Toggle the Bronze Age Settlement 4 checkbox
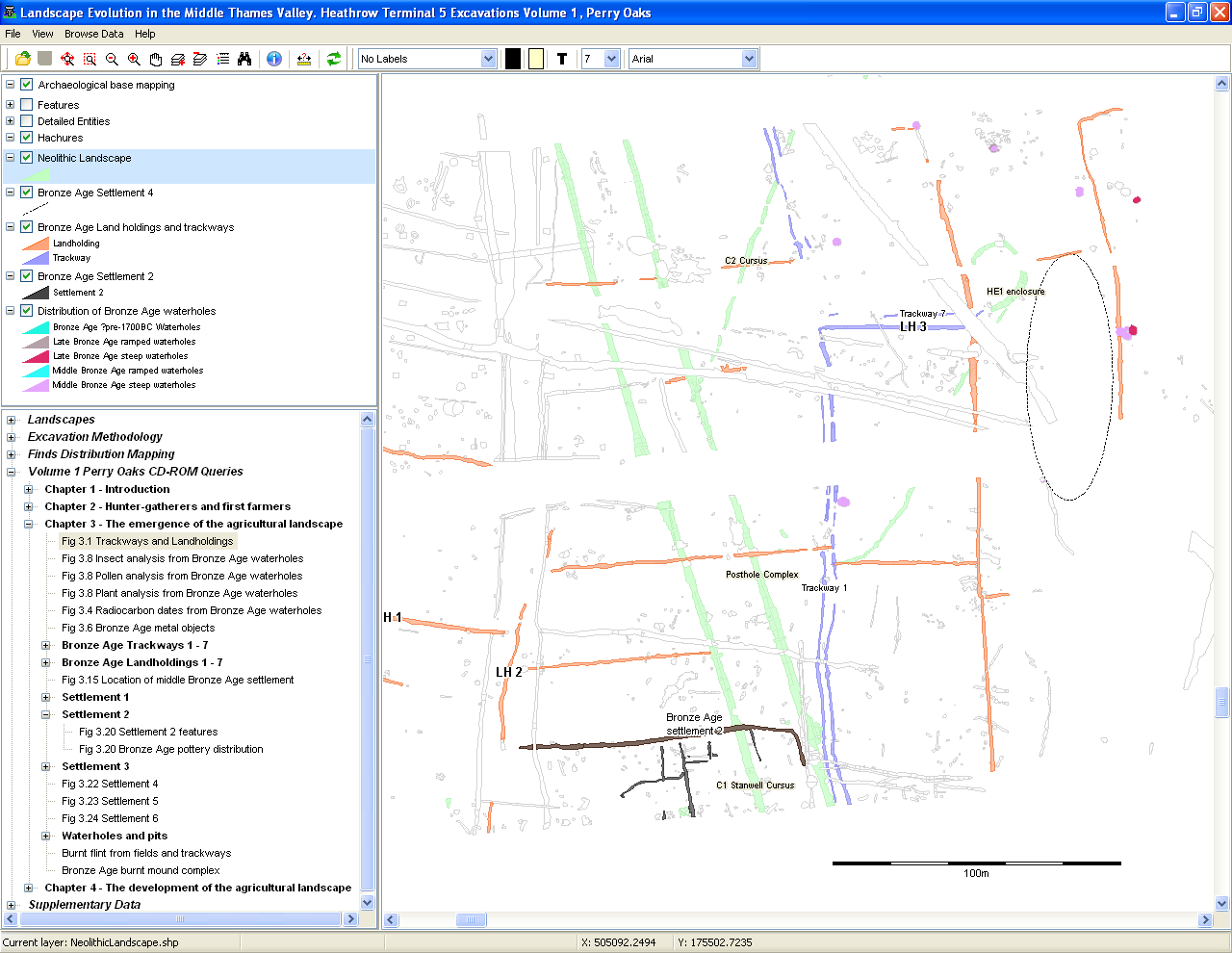Screen dimensions: 1232x953 tap(27, 193)
